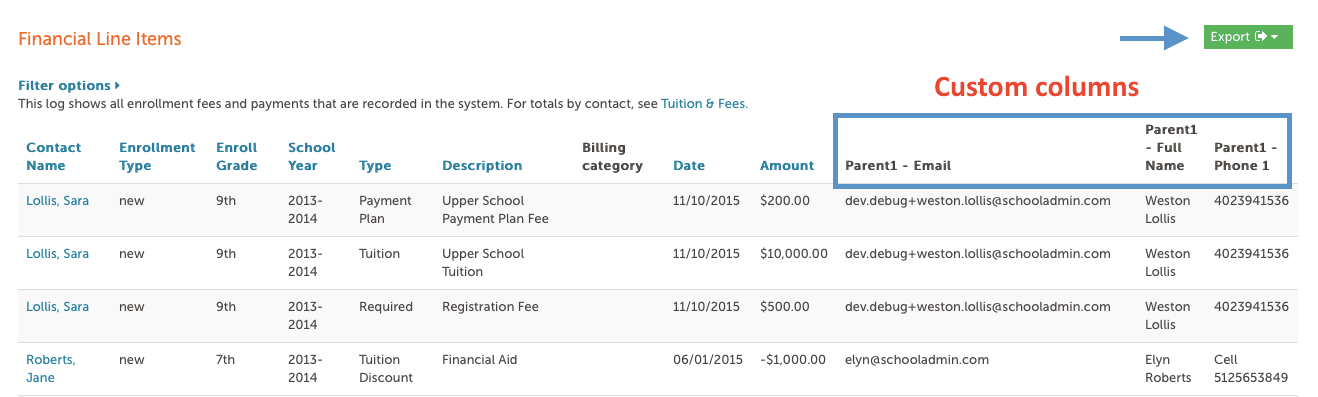Open the Tuition & Fees link

(703, 103)
